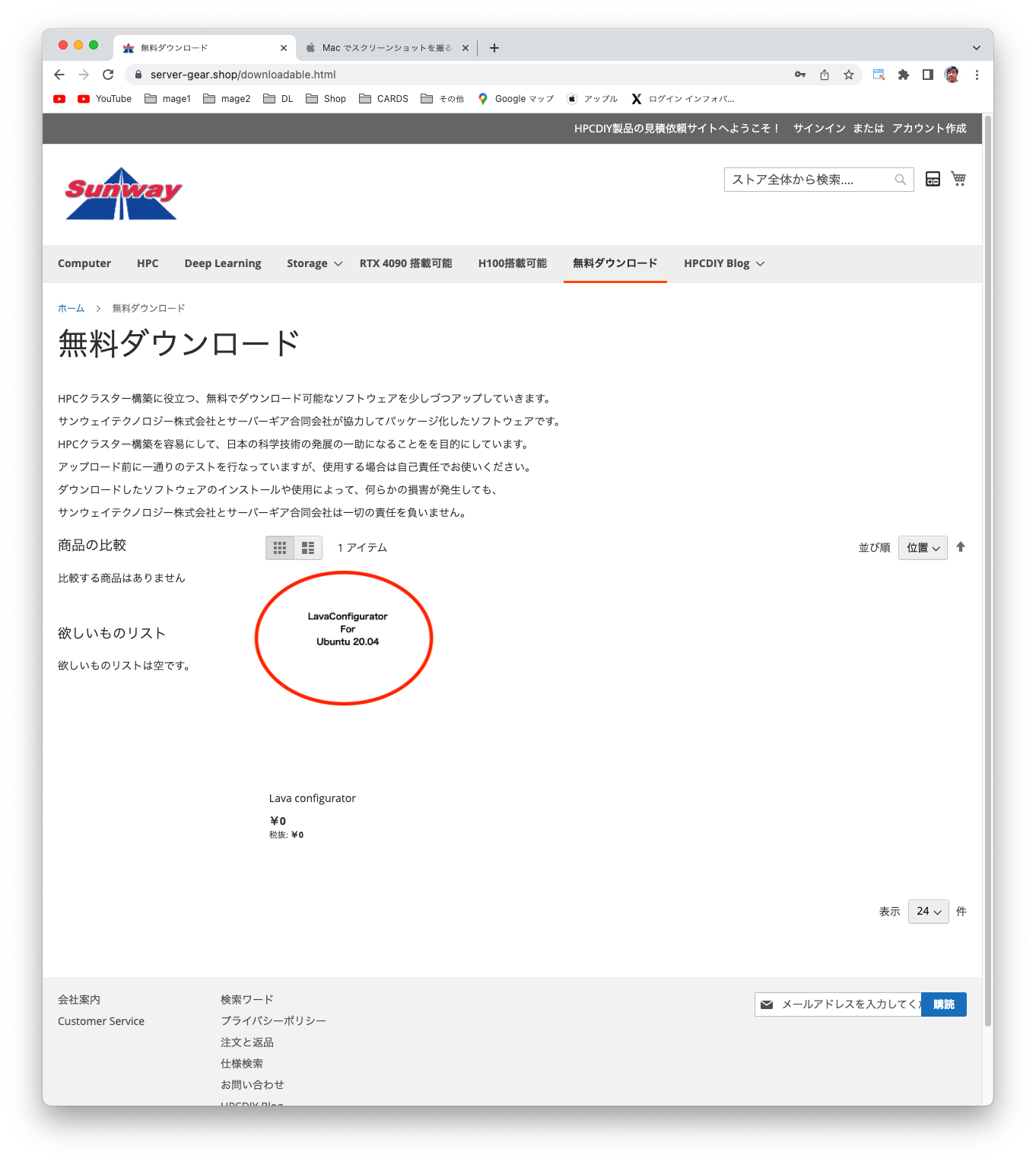Switch to the Mac でスクリーンショット tab
Viewport: 1036px width, 1162px height.
coord(387,48)
